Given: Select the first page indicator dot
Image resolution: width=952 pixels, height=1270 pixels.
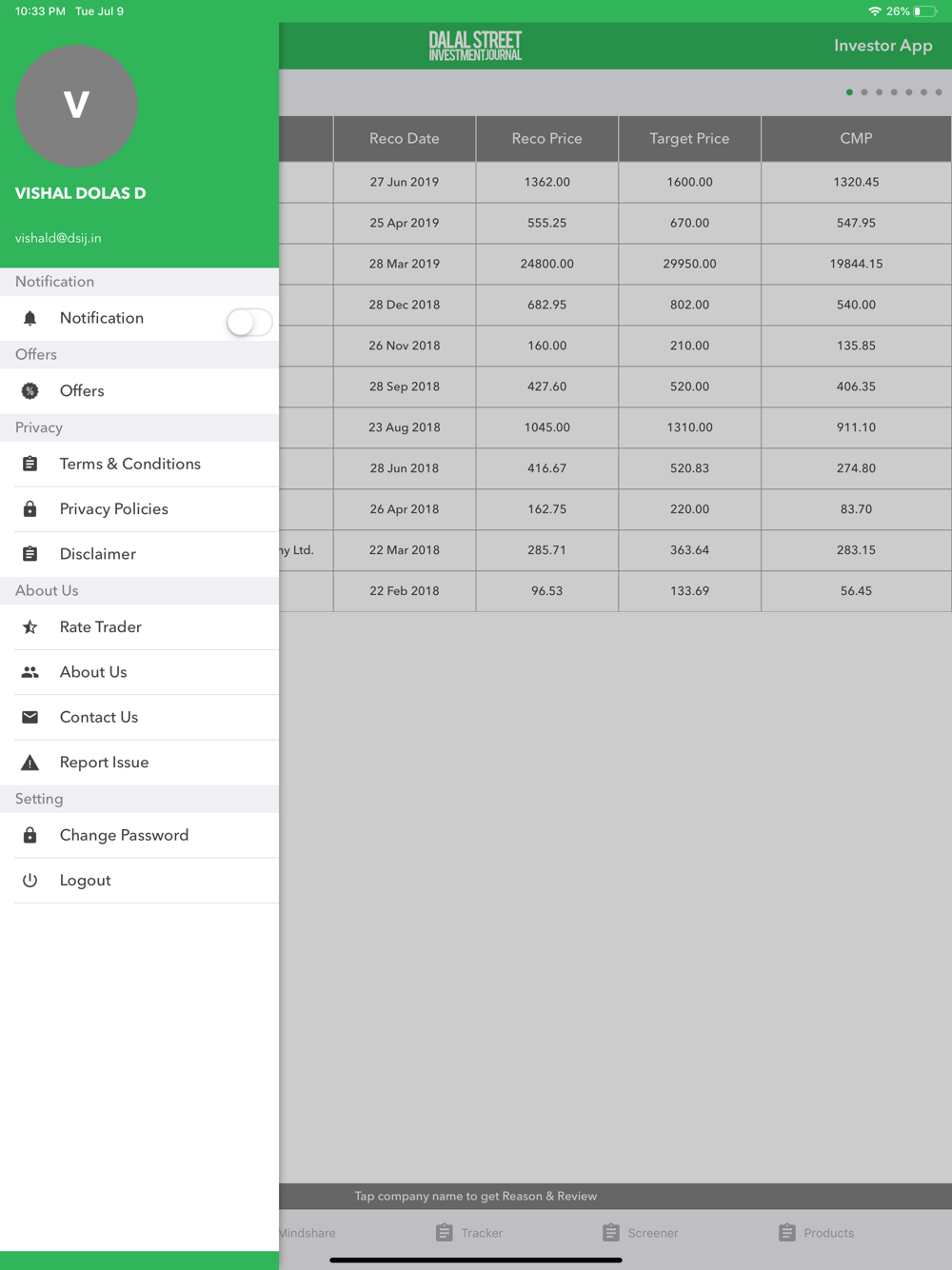Looking at the screenshot, I should tap(849, 92).
